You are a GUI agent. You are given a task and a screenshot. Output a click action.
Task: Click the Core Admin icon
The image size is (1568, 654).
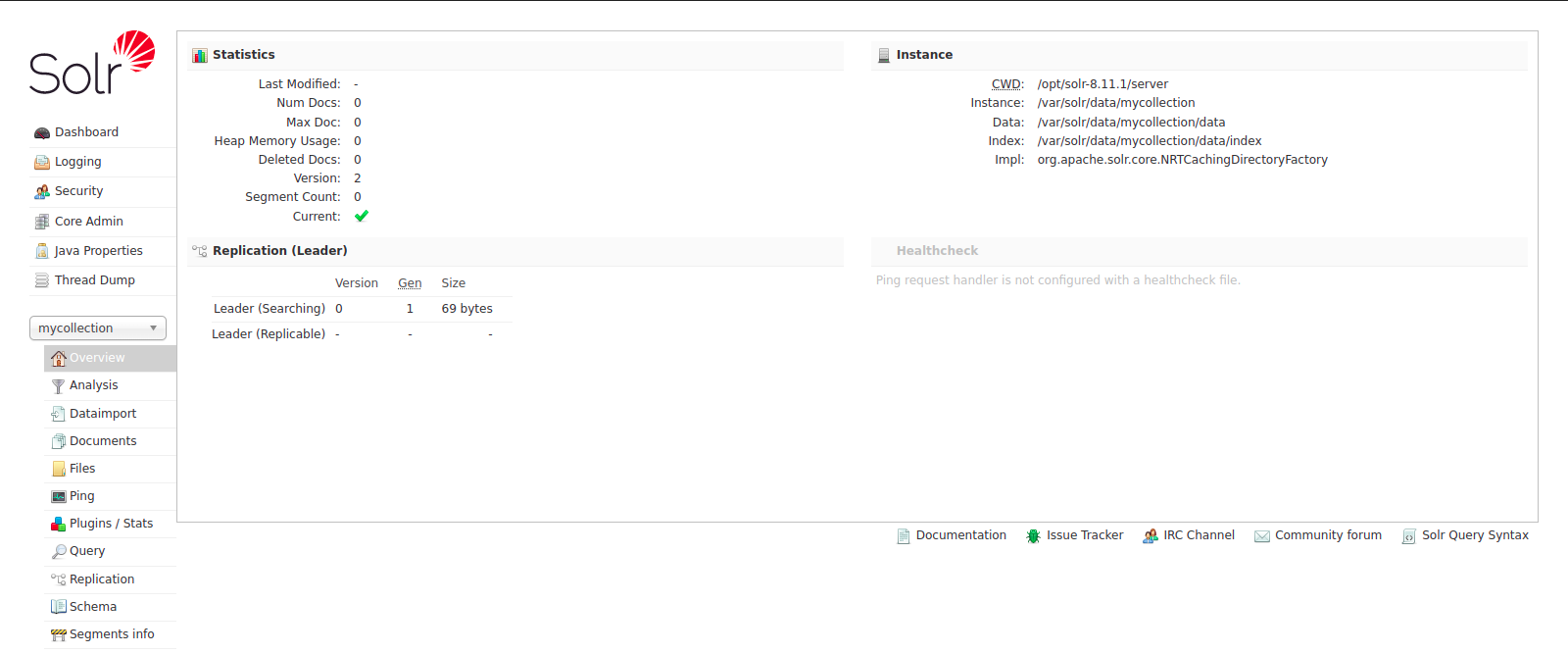(x=42, y=222)
